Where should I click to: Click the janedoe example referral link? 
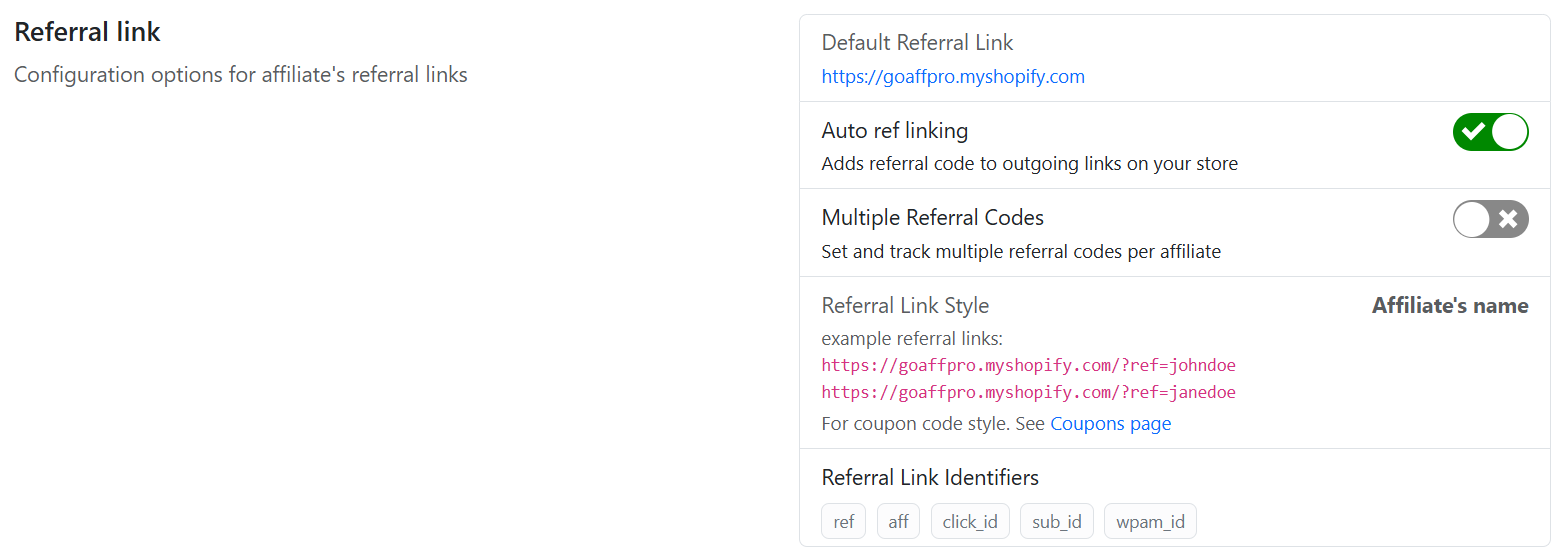tap(1029, 392)
